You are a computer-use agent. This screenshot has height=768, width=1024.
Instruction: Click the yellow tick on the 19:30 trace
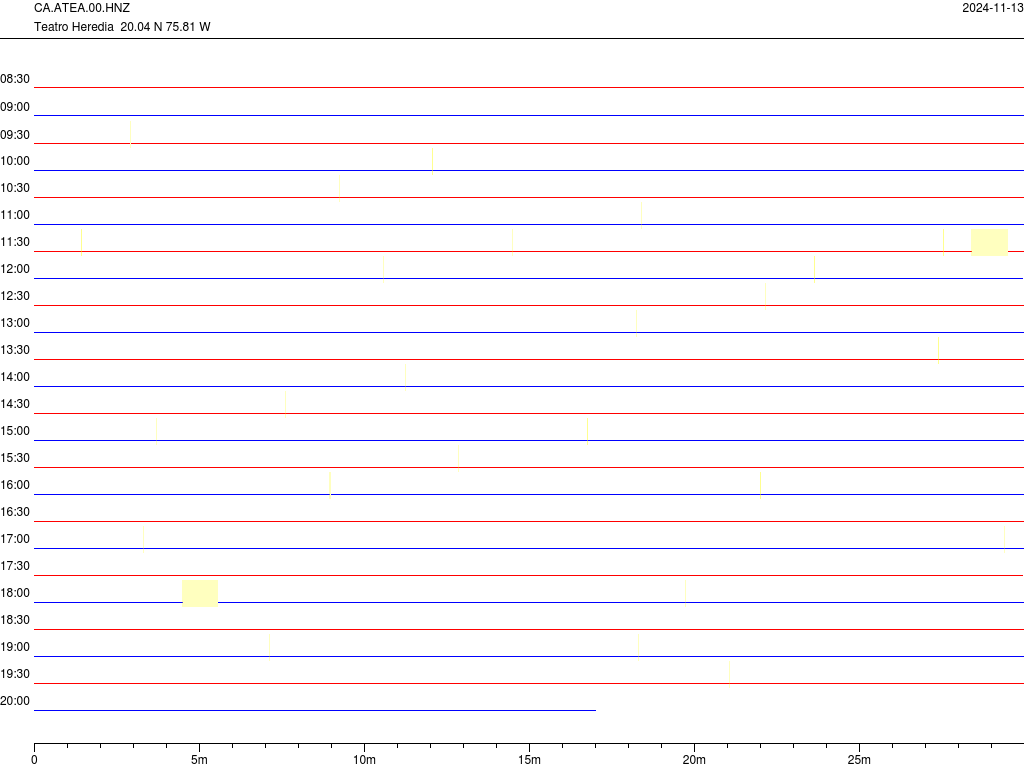tap(729, 675)
